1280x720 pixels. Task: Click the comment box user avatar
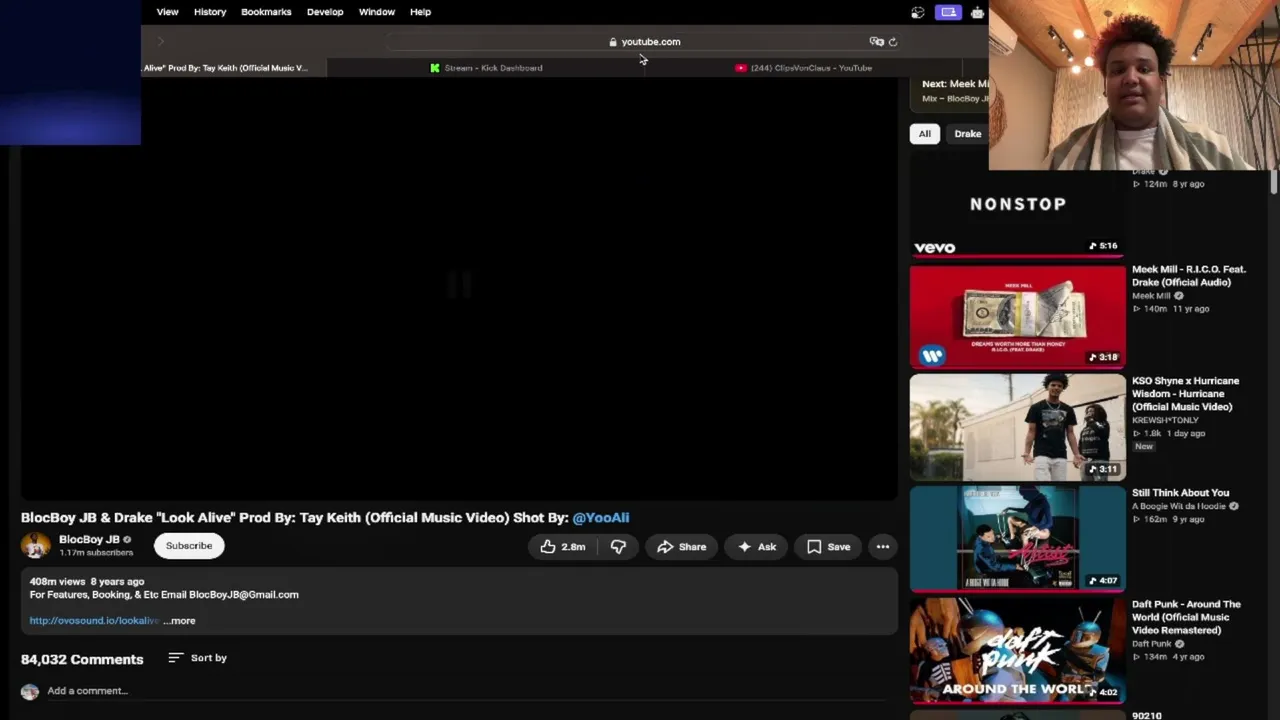30,691
